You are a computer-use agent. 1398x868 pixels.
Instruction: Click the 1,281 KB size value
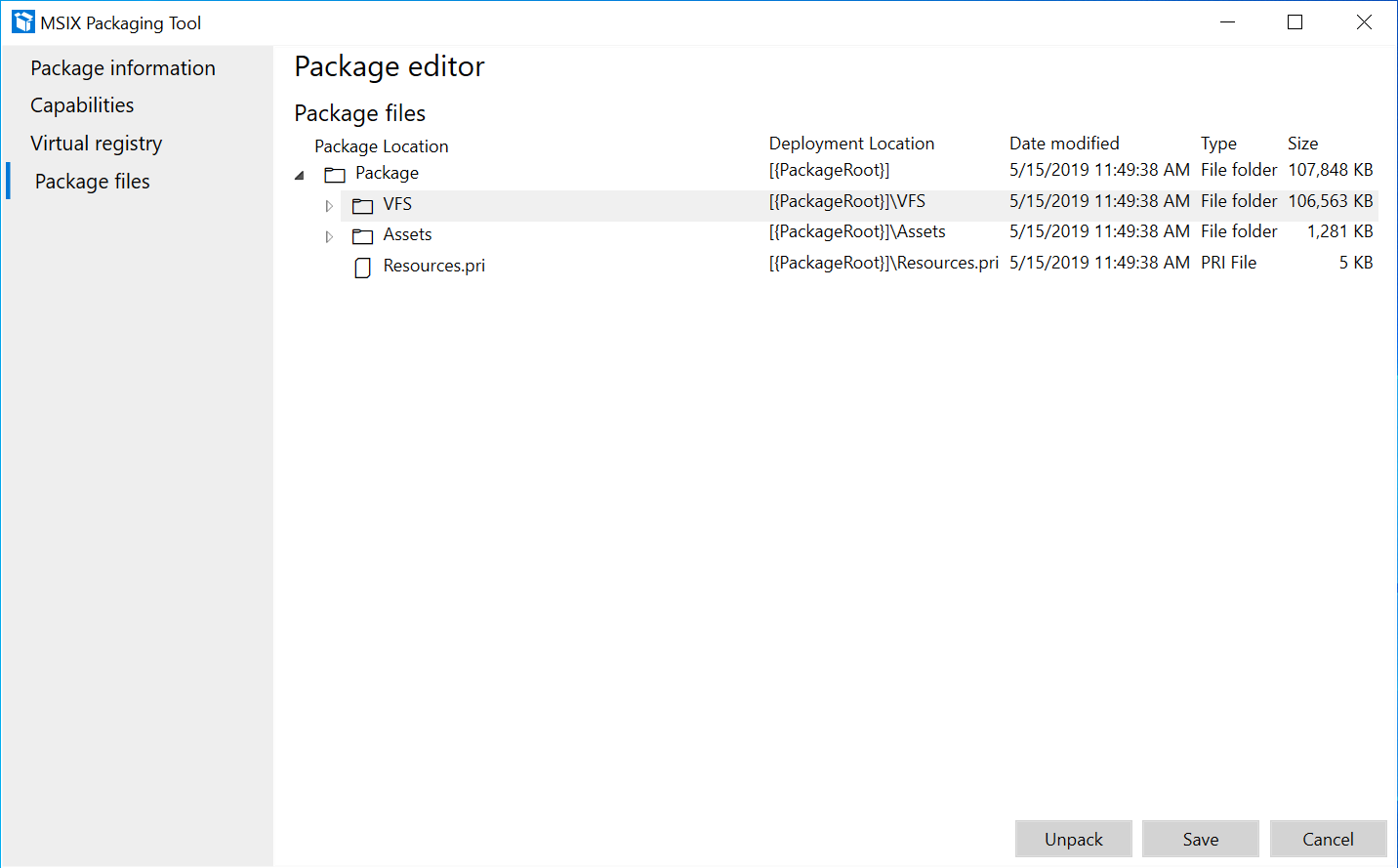pos(1340,231)
